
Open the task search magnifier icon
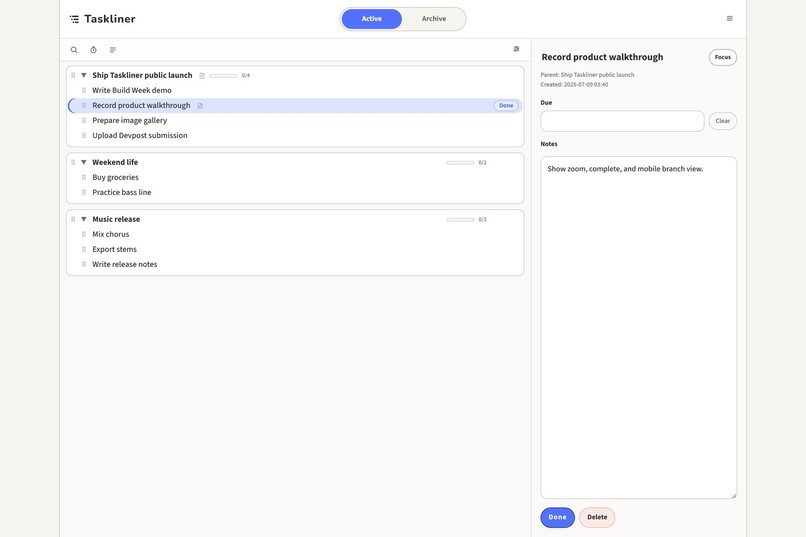coord(74,50)
